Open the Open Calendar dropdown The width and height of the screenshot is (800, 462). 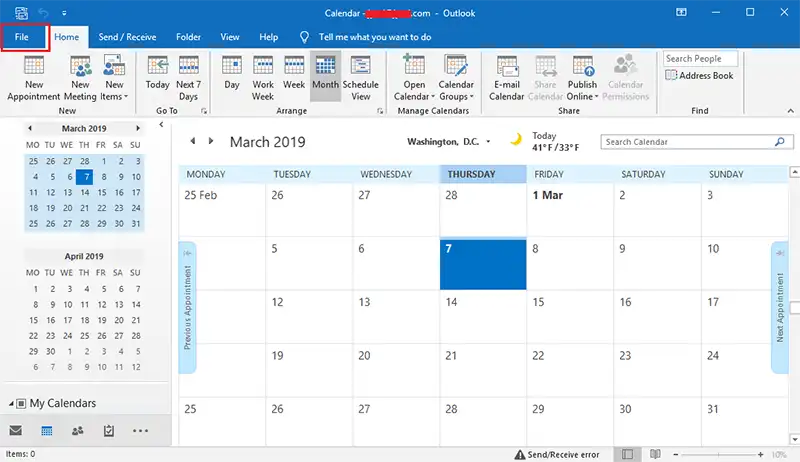point(414,79)
